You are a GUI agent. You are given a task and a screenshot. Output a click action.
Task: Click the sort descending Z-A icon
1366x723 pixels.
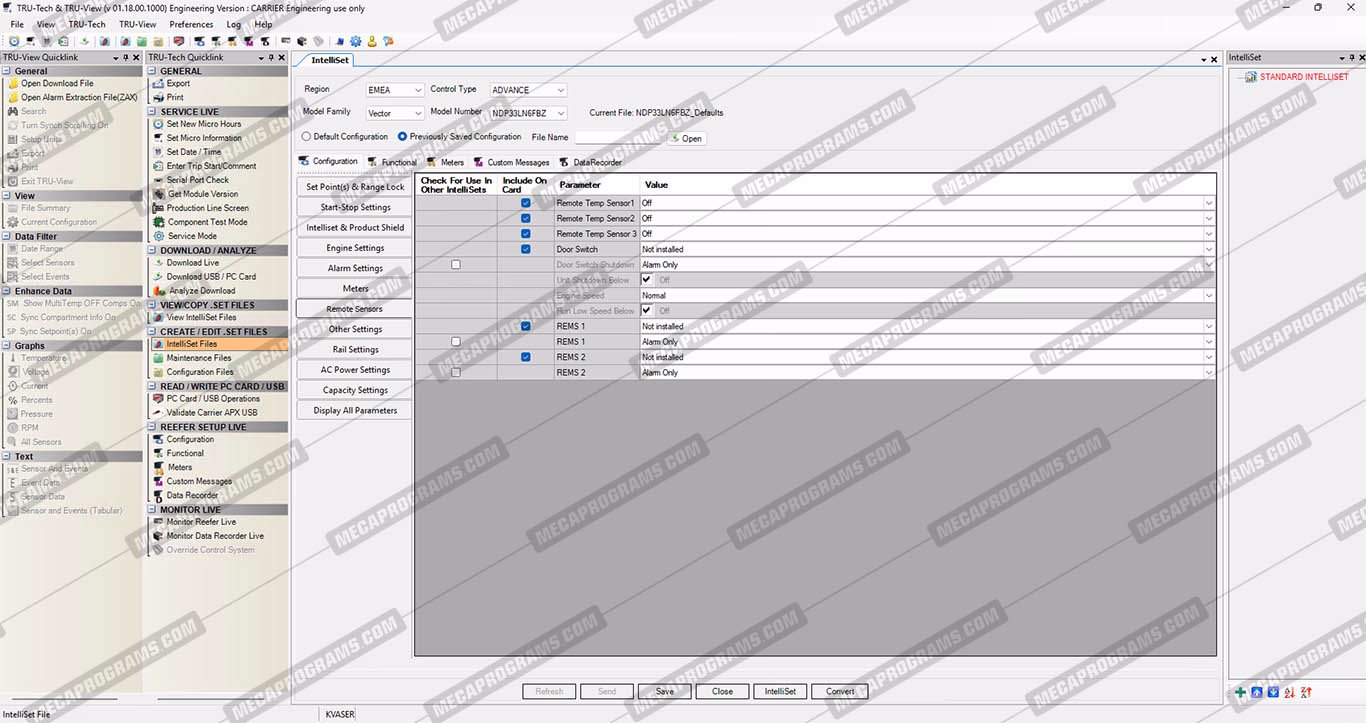point(1306,692)
